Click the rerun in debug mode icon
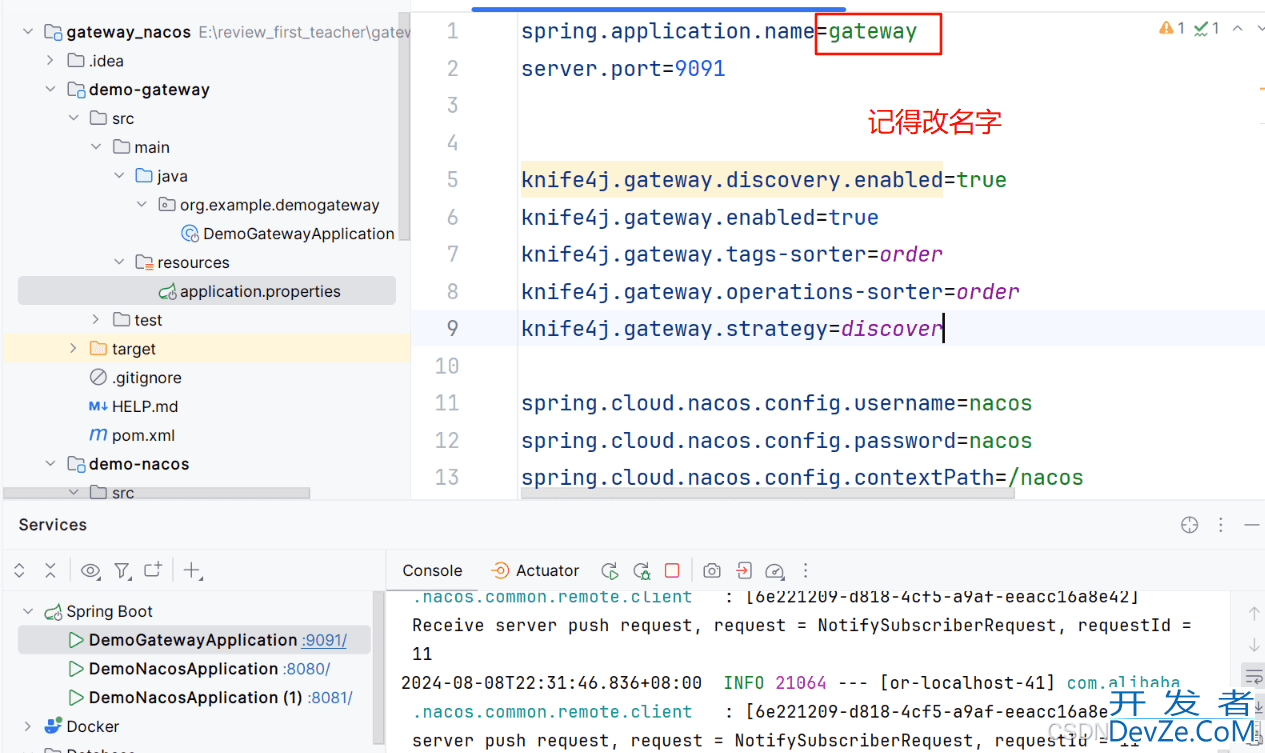Viewport: 1265px width, 753px height. (x=642, y=571)
